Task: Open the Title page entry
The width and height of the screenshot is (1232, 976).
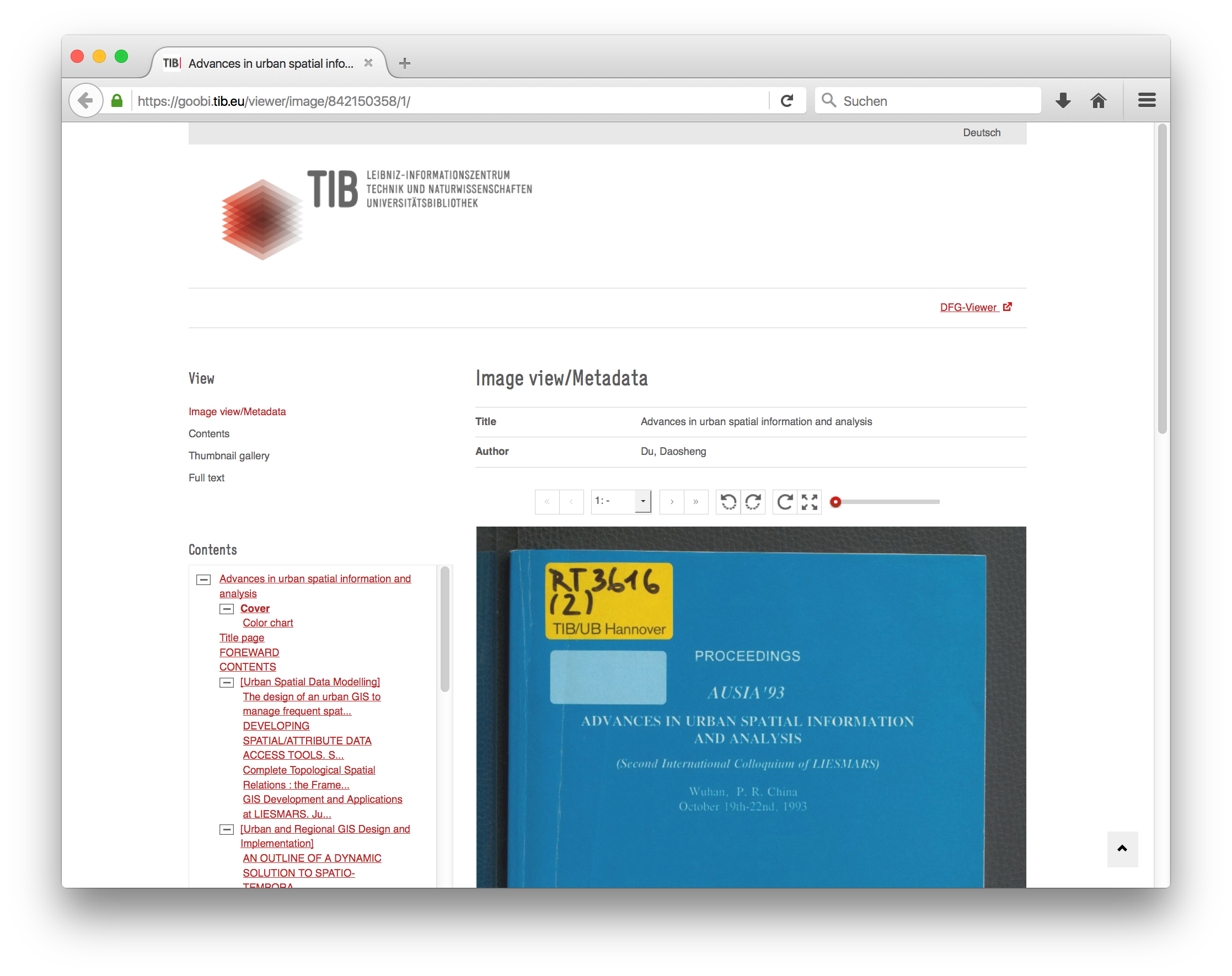Action: coord(242,638)
